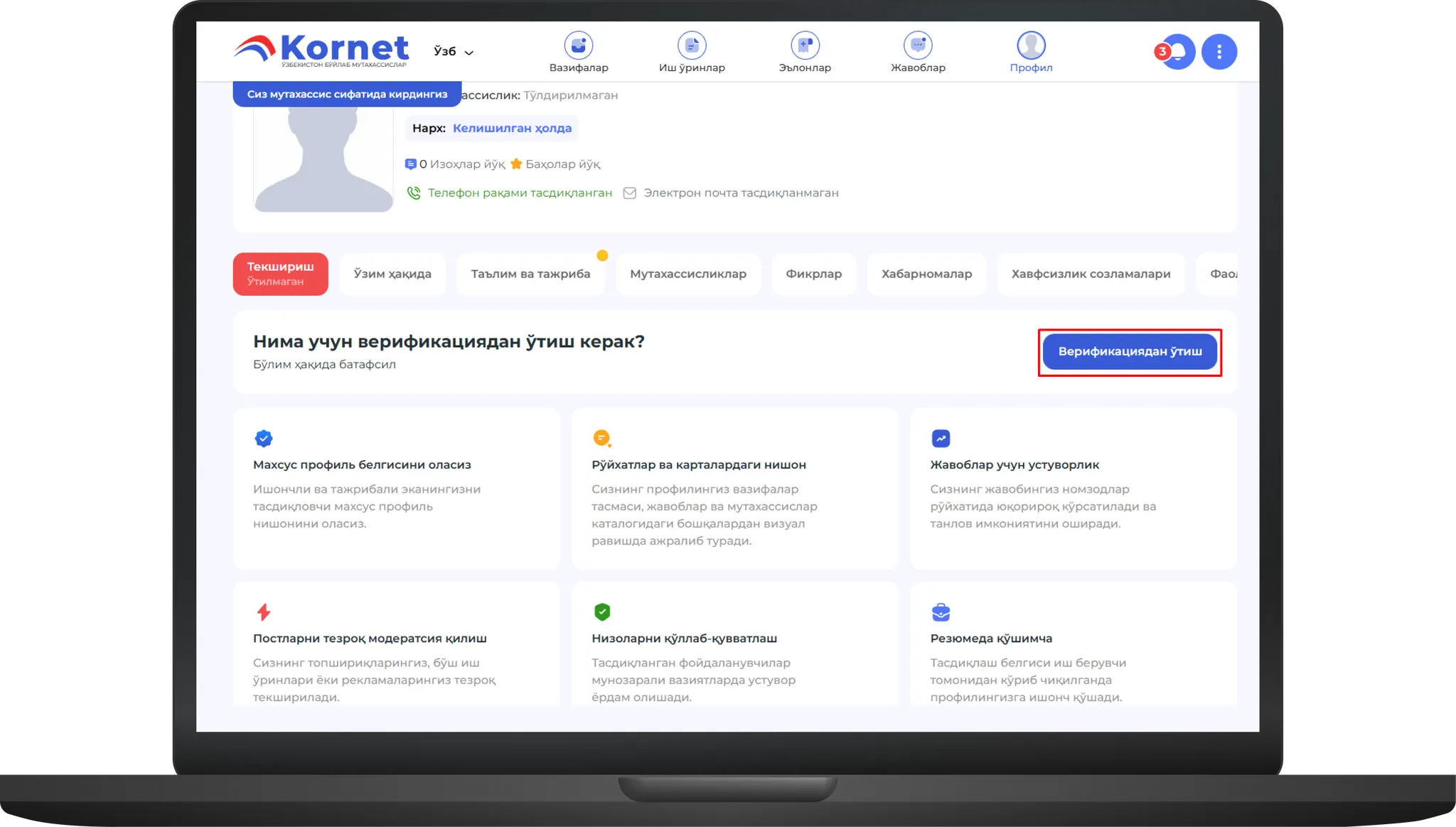Open notifications bell with badge 3
The height and width of the screenshot is (827, 1456).
tap(1177, 52)
